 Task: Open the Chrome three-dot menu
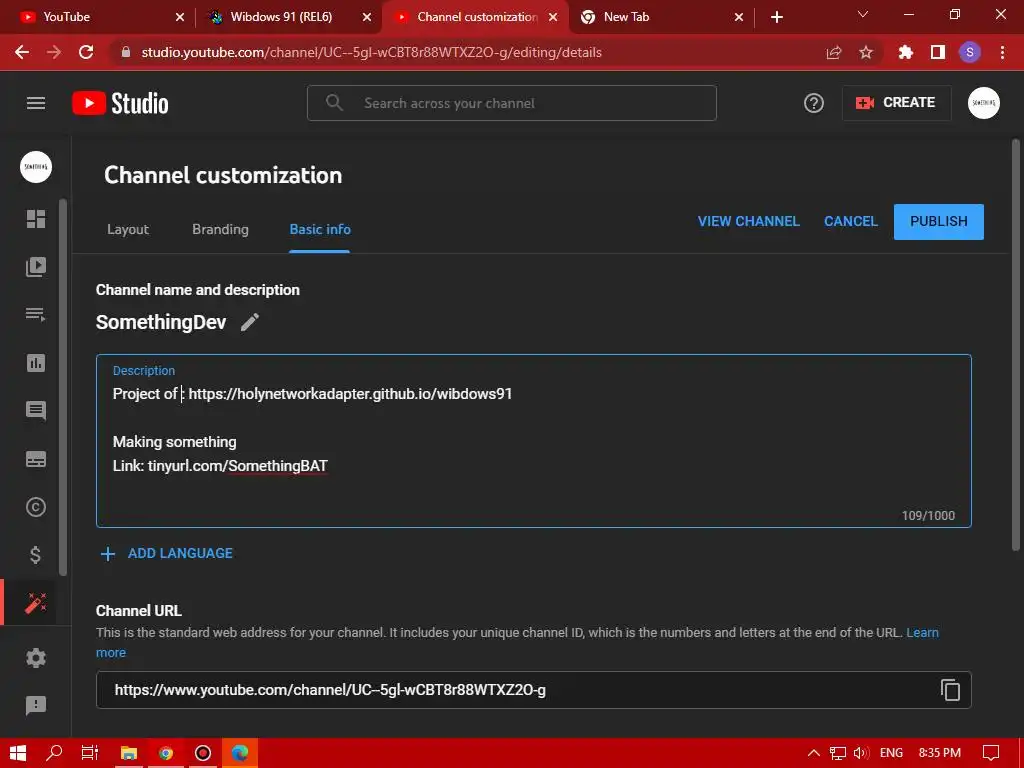[x=1002, y=52]
